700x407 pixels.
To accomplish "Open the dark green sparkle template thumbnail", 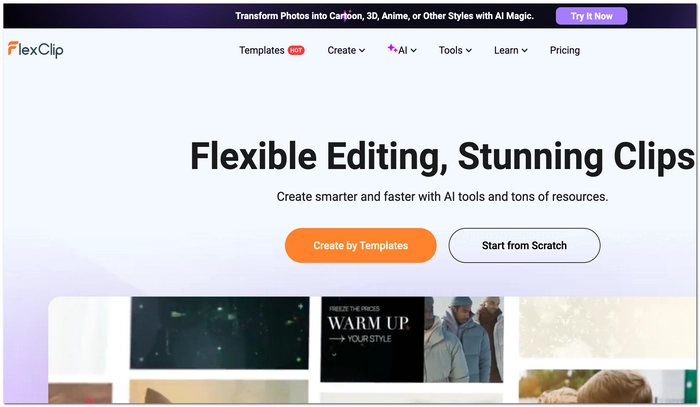I will pos(219,332).
